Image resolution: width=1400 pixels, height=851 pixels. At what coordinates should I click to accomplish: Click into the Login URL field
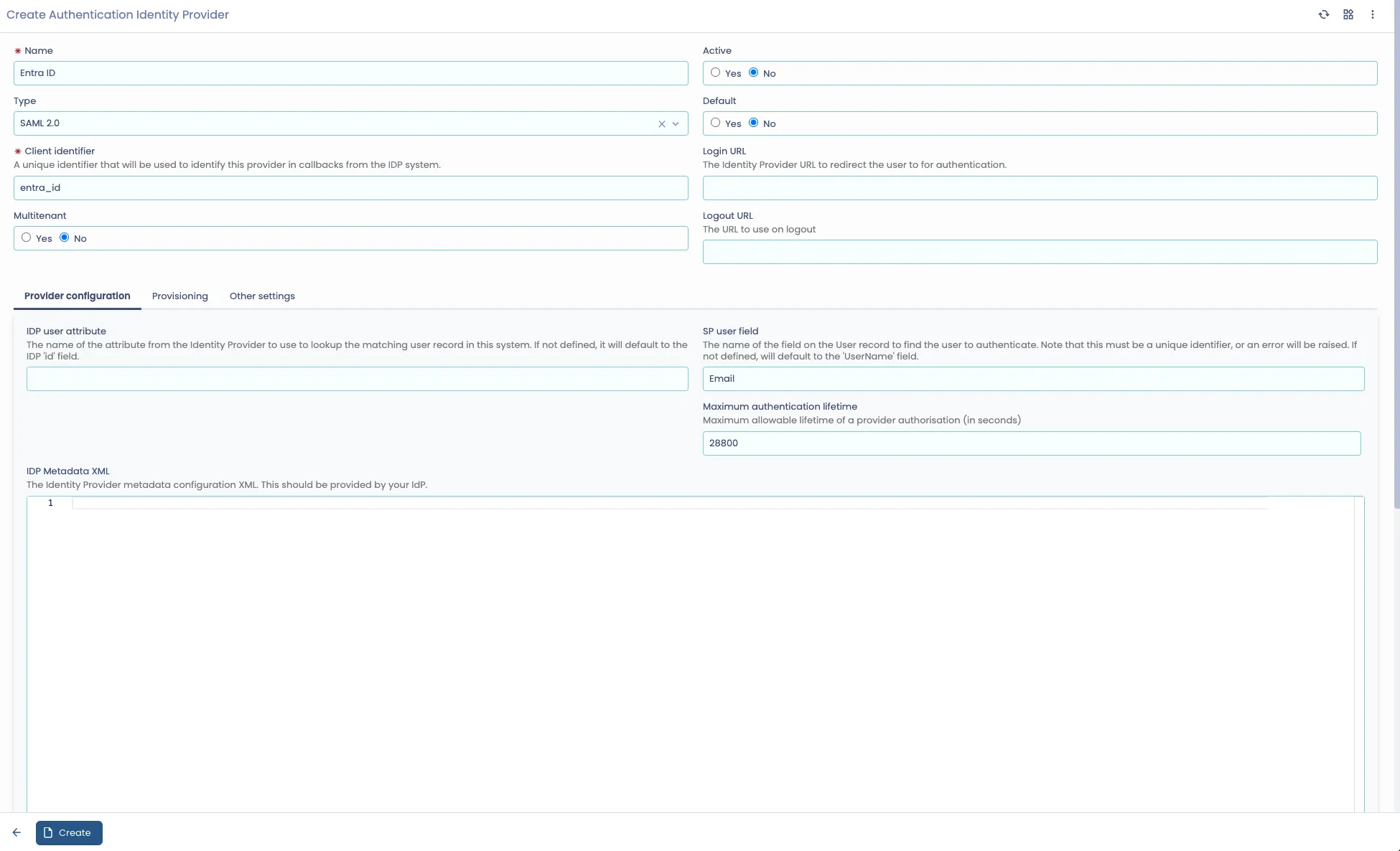(x=1040, y=188)
